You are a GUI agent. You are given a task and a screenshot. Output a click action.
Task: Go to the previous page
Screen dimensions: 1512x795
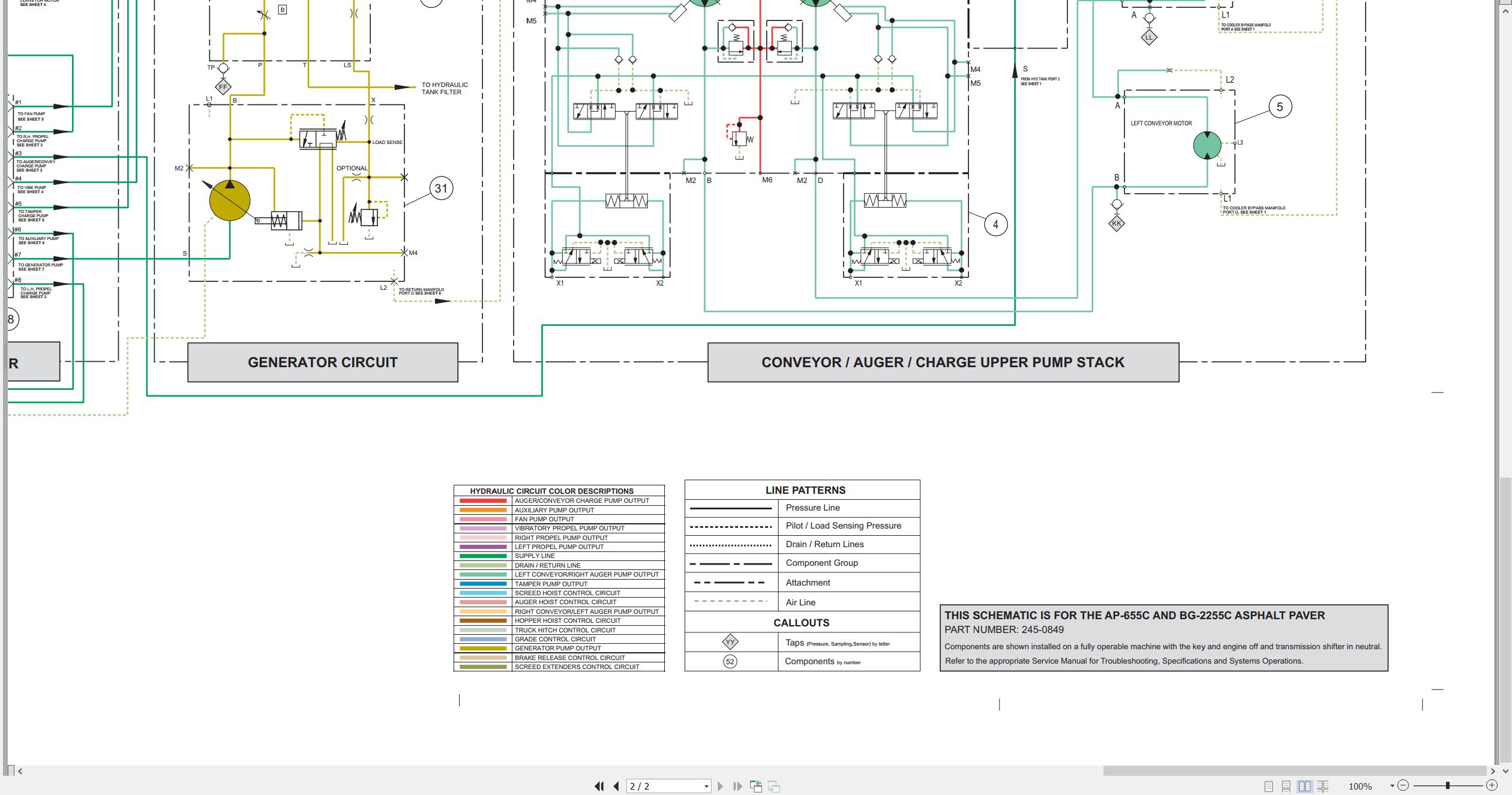[616, 786]
